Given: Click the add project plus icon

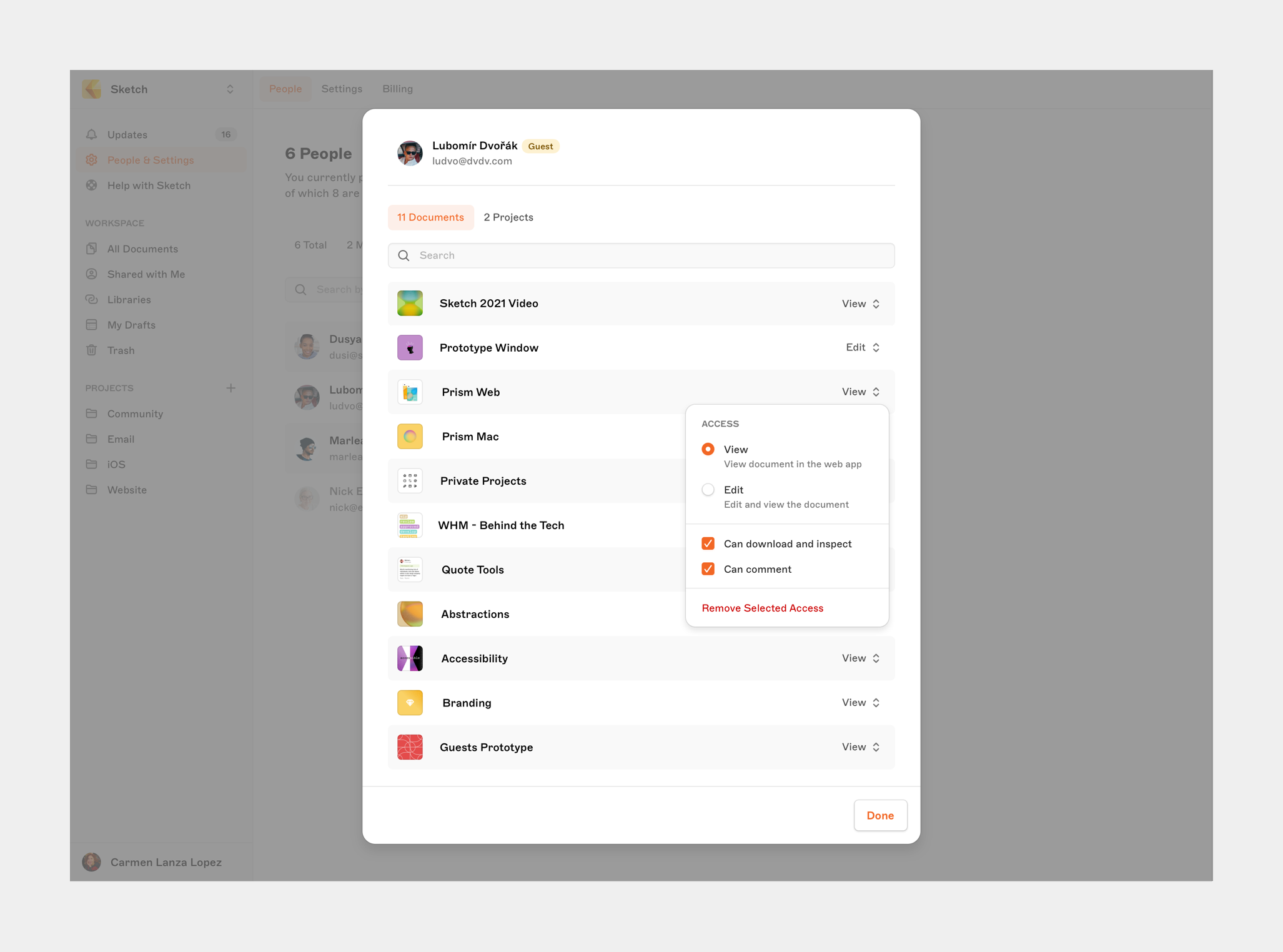Looking at the screenshot, I should point(230,388).
